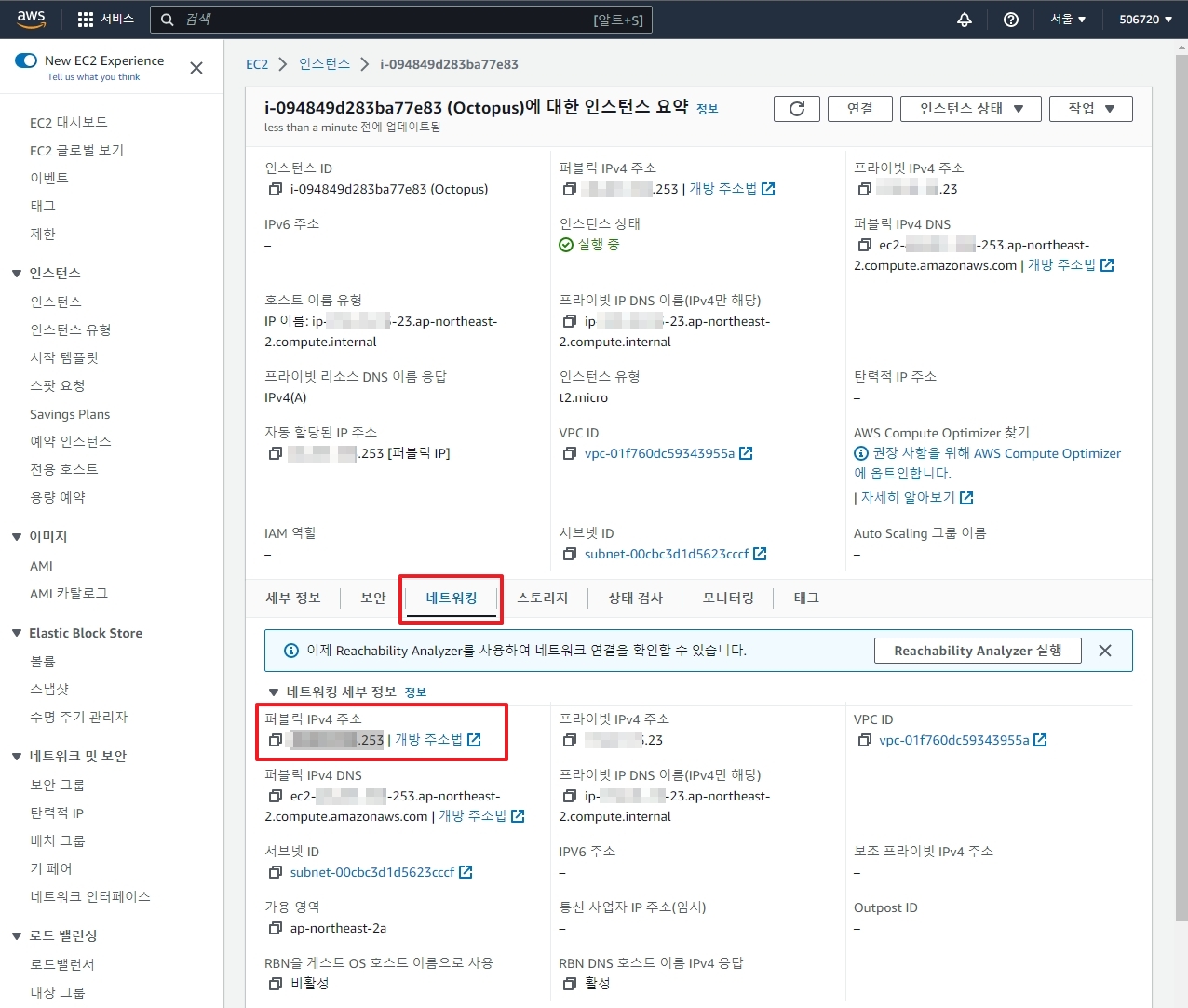Open AMI 카탈로그 in the sidebar
Viewport: 1188px width, 1008px height.
(69, 594)
